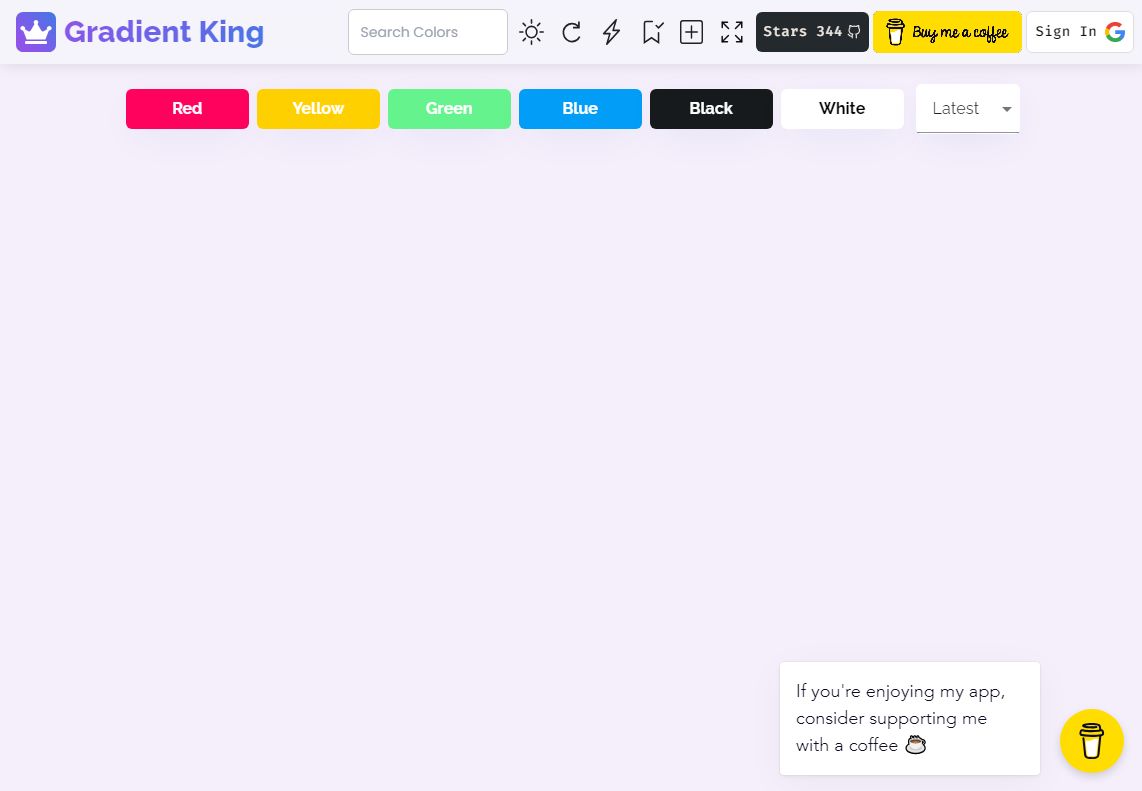Viewport: 1142px width, 791px height.
Task: Select the Black color filter
Action: click(x=712, y=109)
